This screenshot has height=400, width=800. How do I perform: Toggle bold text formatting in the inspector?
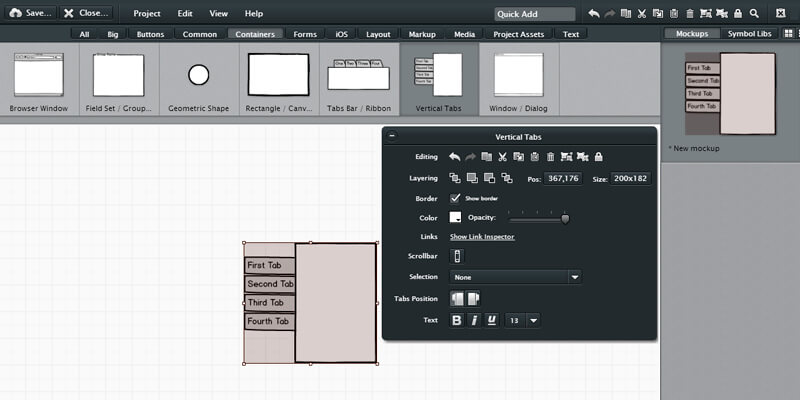[457, 320]
